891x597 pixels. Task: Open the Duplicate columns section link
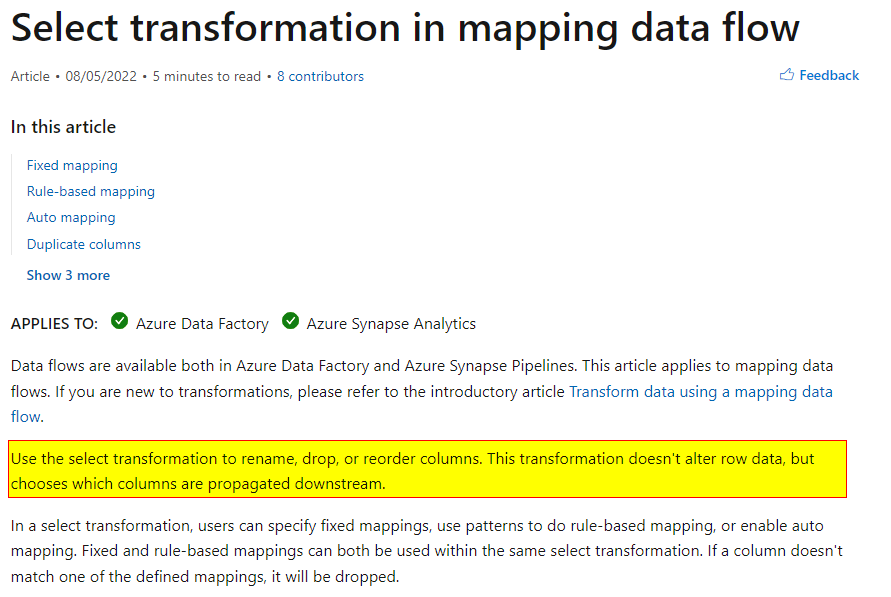click(83, 244)
